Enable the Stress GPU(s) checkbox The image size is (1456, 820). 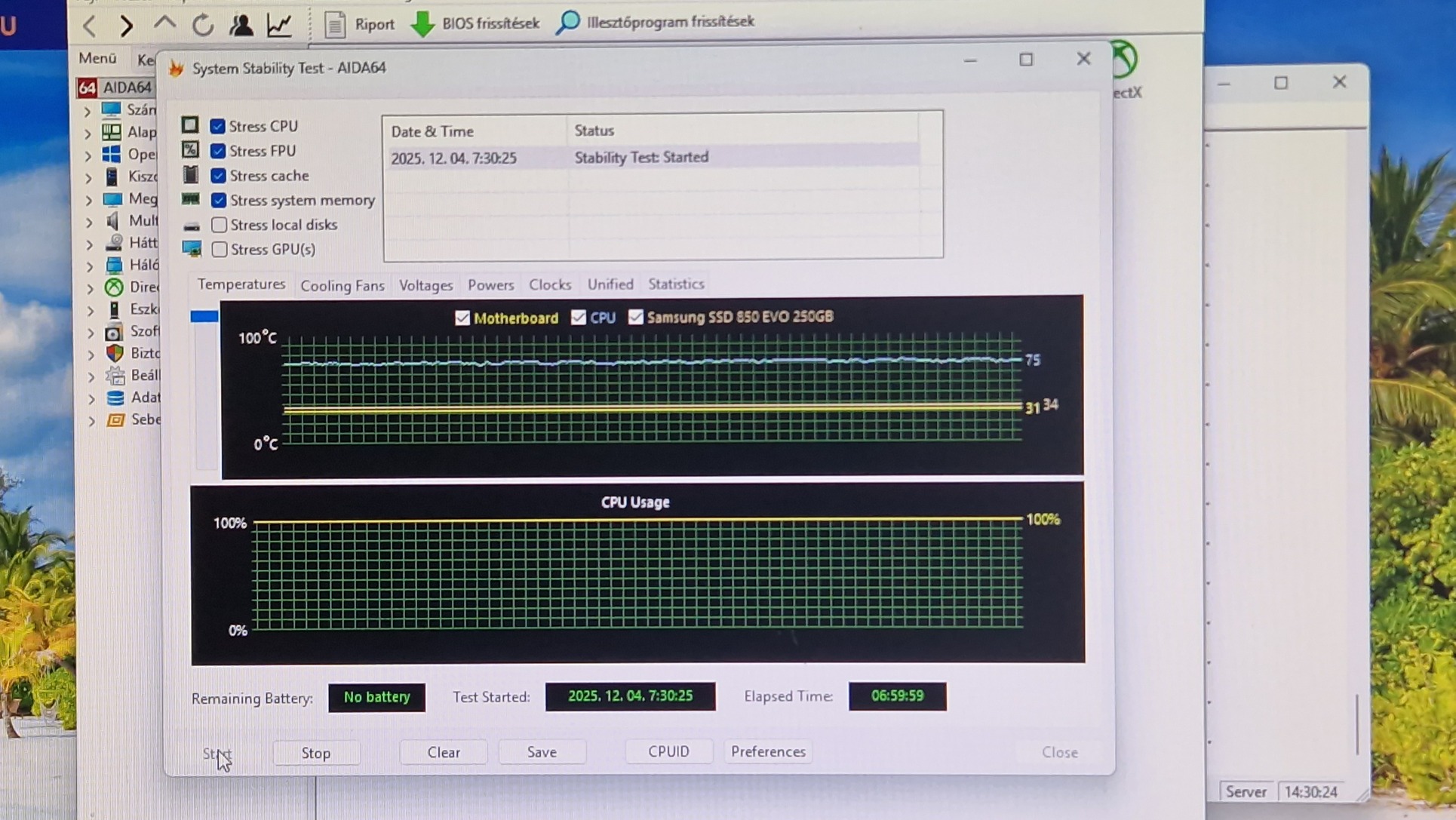pyautogui.click(x=220, y=249)
